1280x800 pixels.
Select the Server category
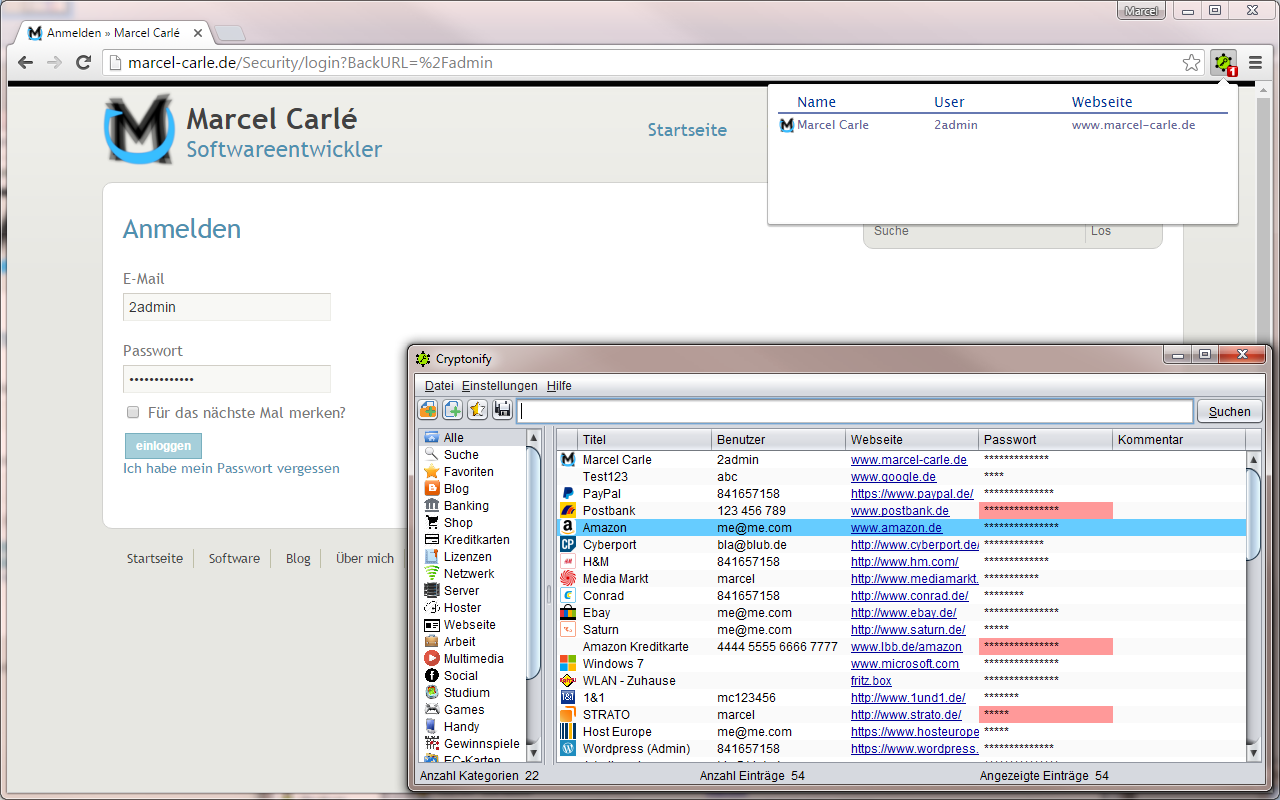click(461, 591)
